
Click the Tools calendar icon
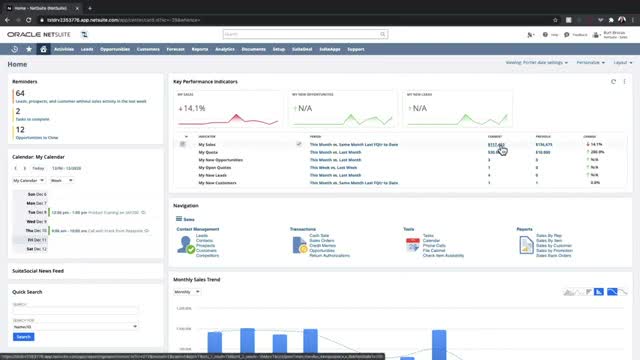point(413,245)
